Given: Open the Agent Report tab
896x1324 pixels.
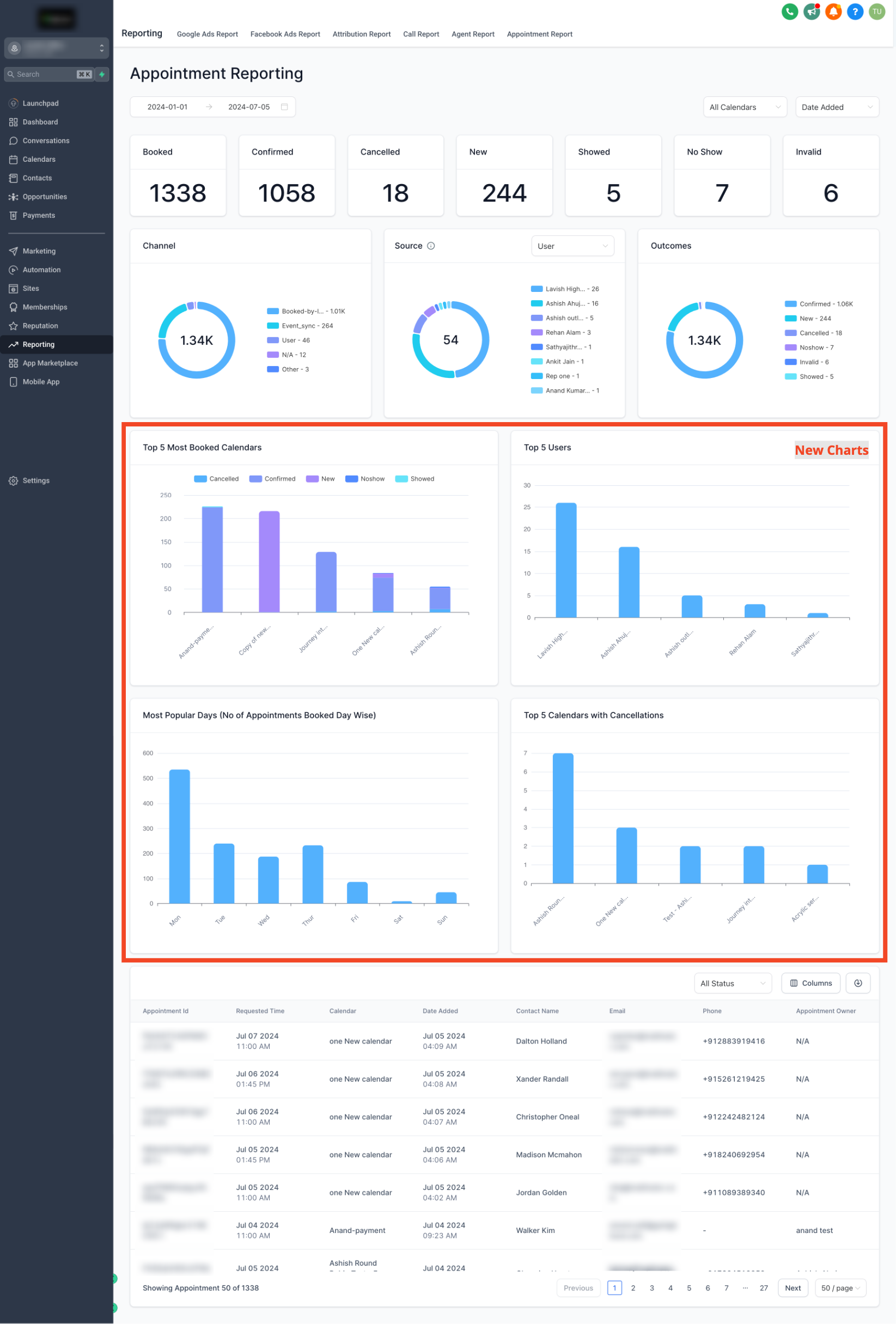Looking at the screenshot, I should point(473,34).
